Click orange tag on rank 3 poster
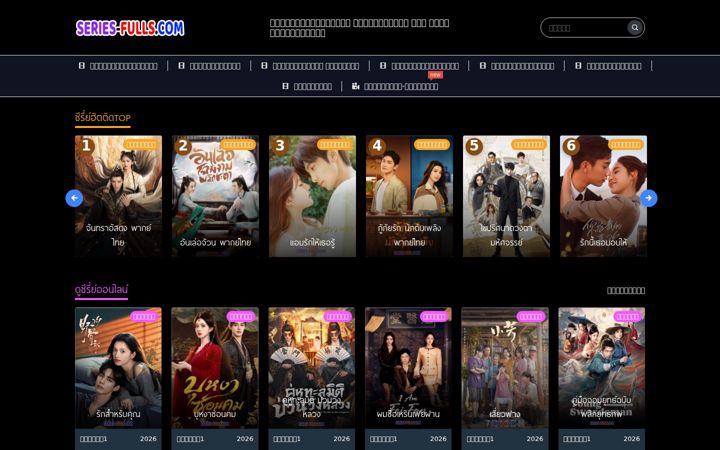This screenshot has width=720, height=450. click(x=335, y=145)
